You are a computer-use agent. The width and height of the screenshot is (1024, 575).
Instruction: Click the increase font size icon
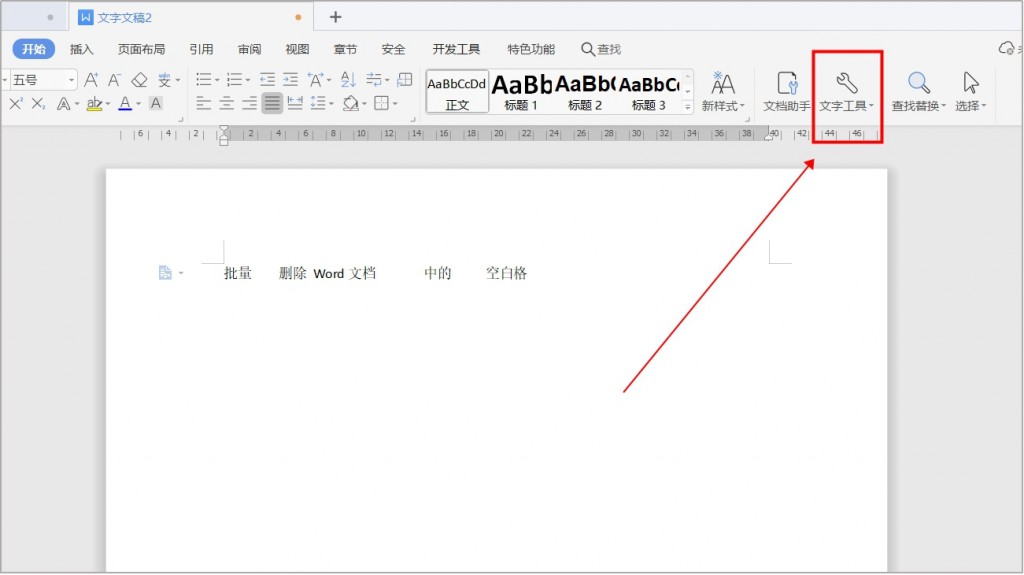91,80
